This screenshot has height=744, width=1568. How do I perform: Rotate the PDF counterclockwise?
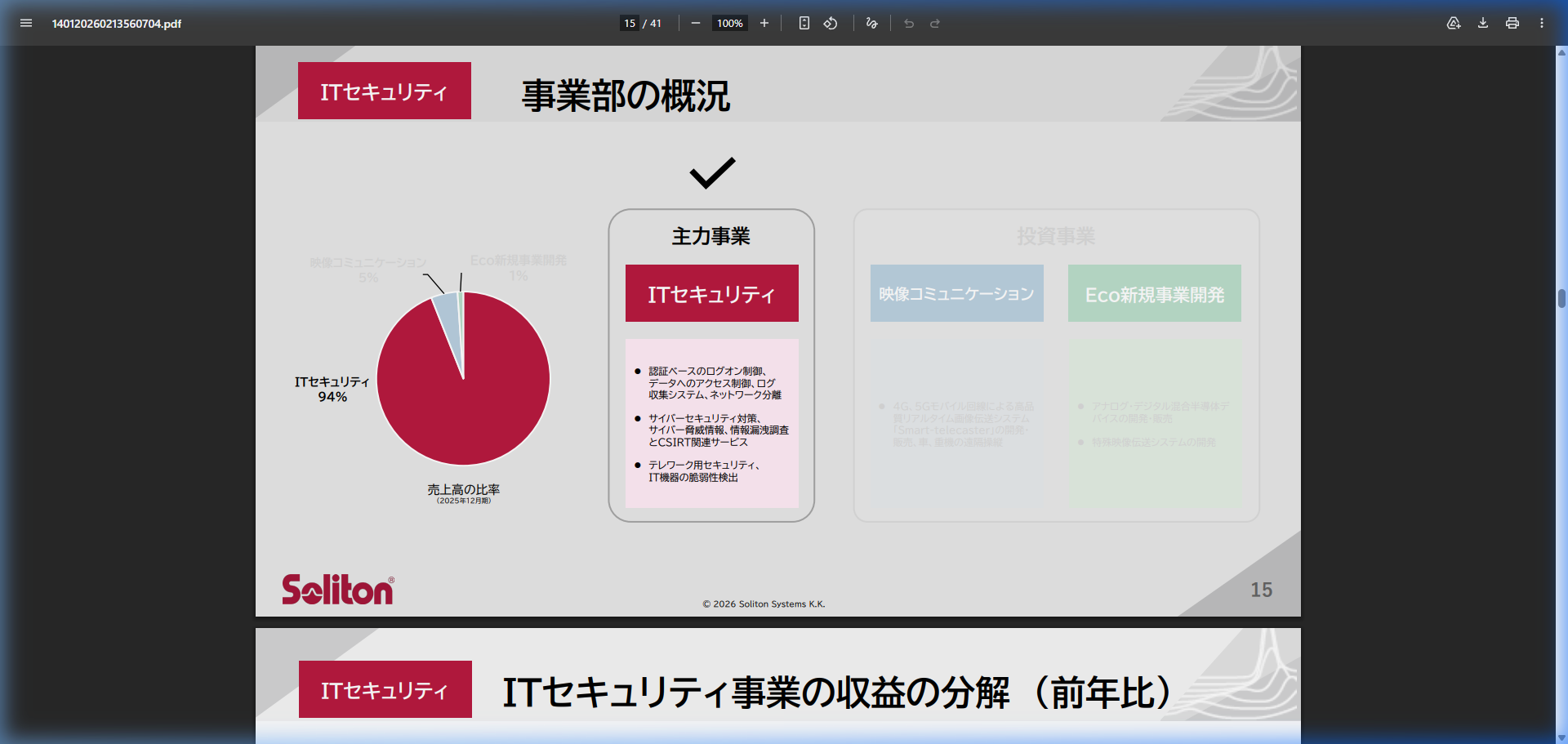click(830, 23)
